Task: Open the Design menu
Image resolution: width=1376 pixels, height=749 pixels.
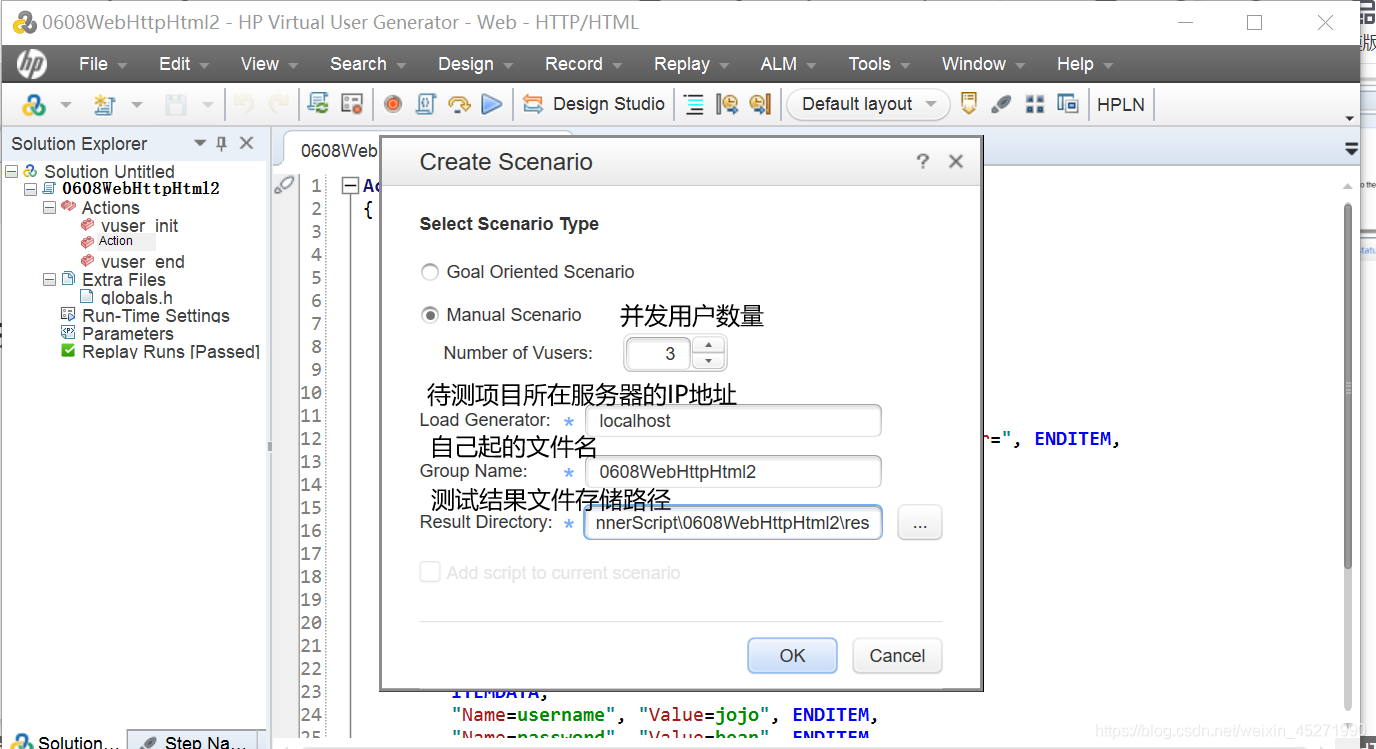Action: (x=475, y=64)
